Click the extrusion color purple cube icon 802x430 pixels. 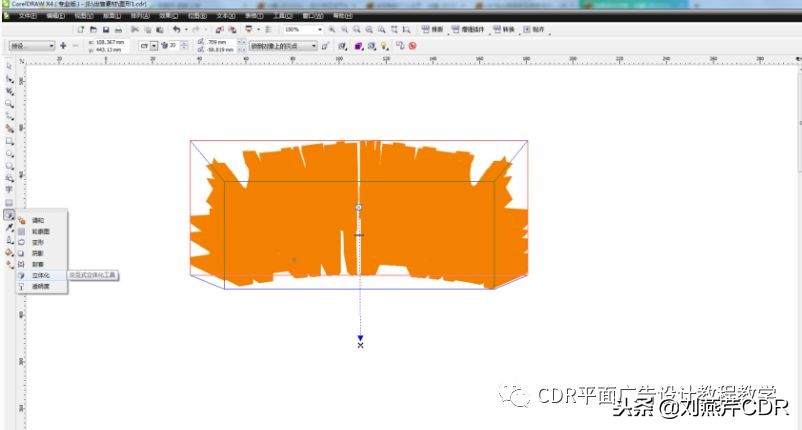[x=359, y=46]
